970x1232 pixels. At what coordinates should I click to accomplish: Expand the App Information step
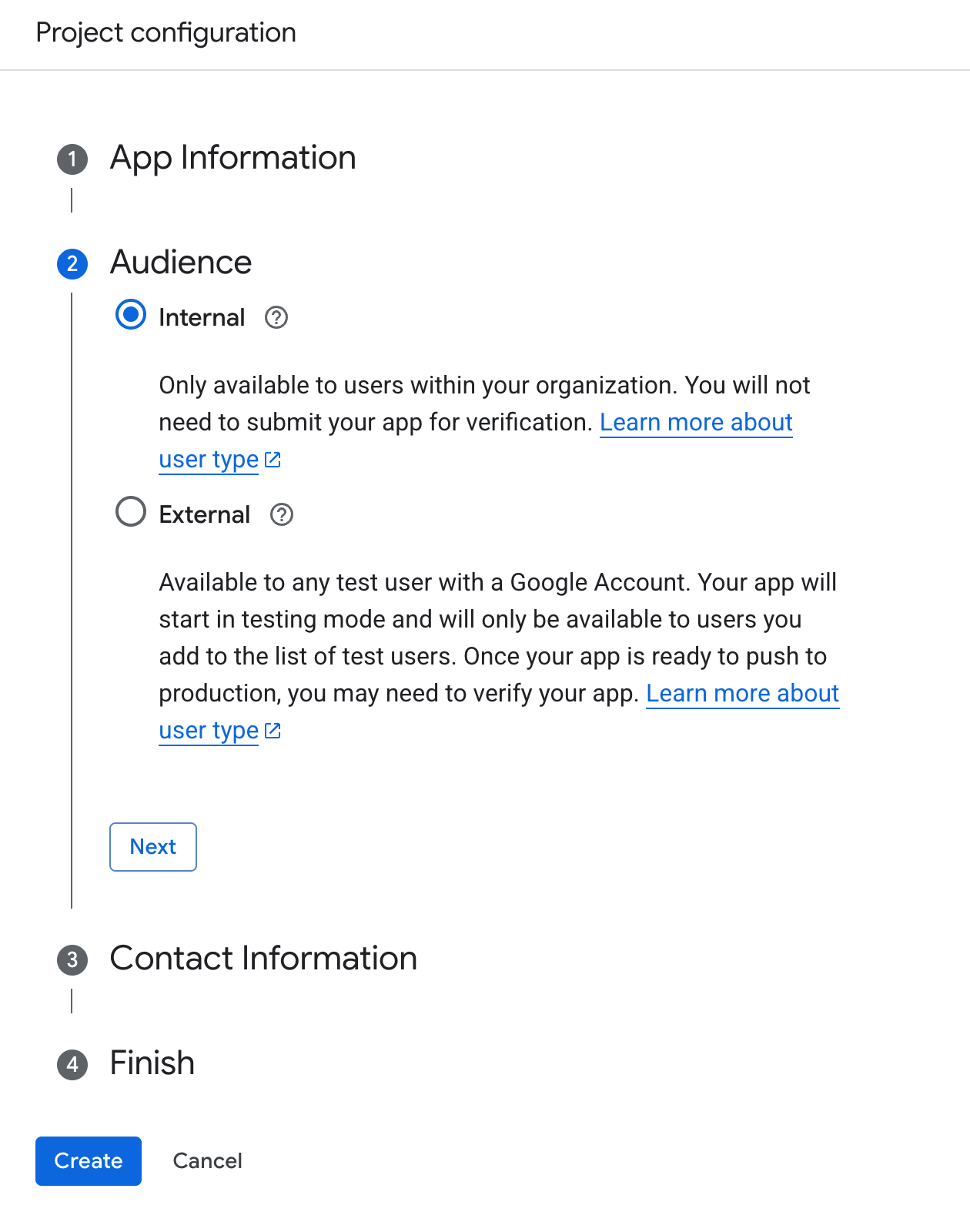(x=232, y=158)
